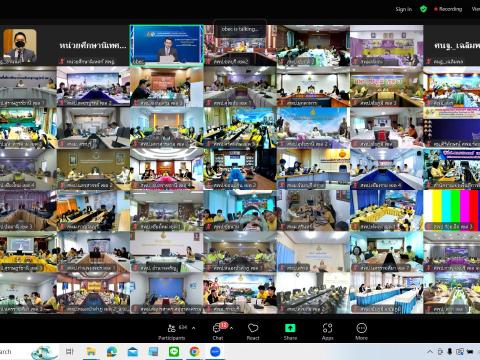Open the More options menu

pos(361,332)
